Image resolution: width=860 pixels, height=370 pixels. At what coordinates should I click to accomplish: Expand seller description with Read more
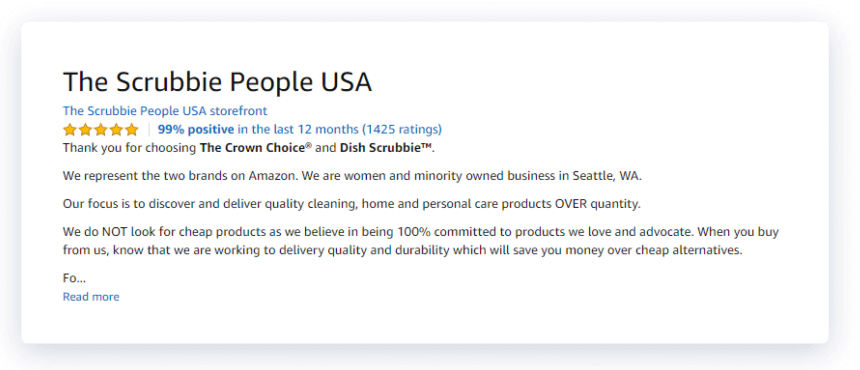[91, 297]
